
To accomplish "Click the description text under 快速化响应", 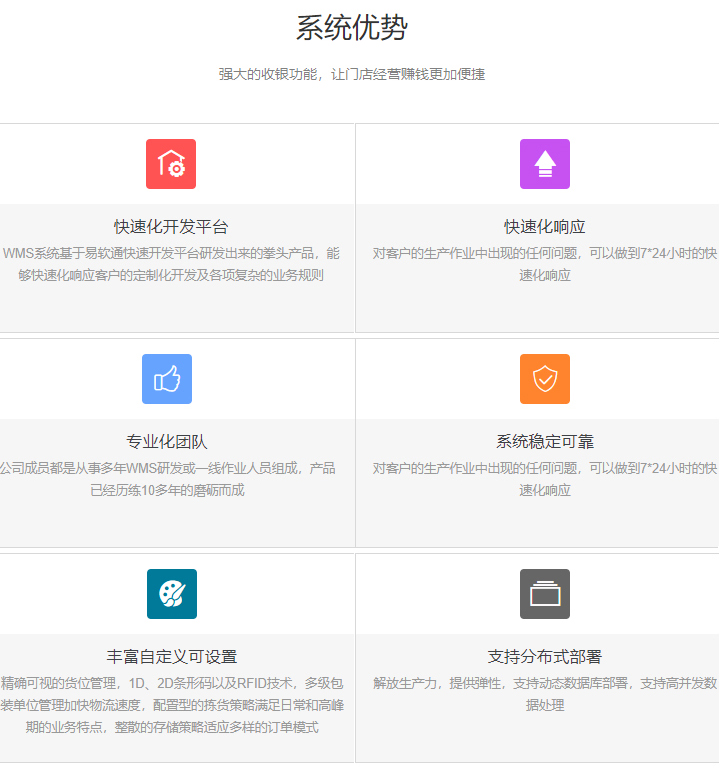I will (x=544, y=264).
